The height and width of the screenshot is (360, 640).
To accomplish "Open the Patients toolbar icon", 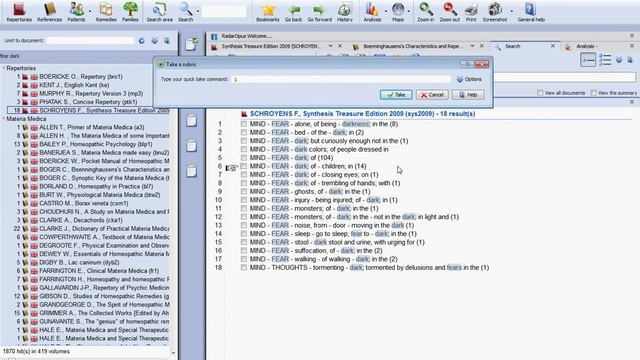I will [76, 11].
